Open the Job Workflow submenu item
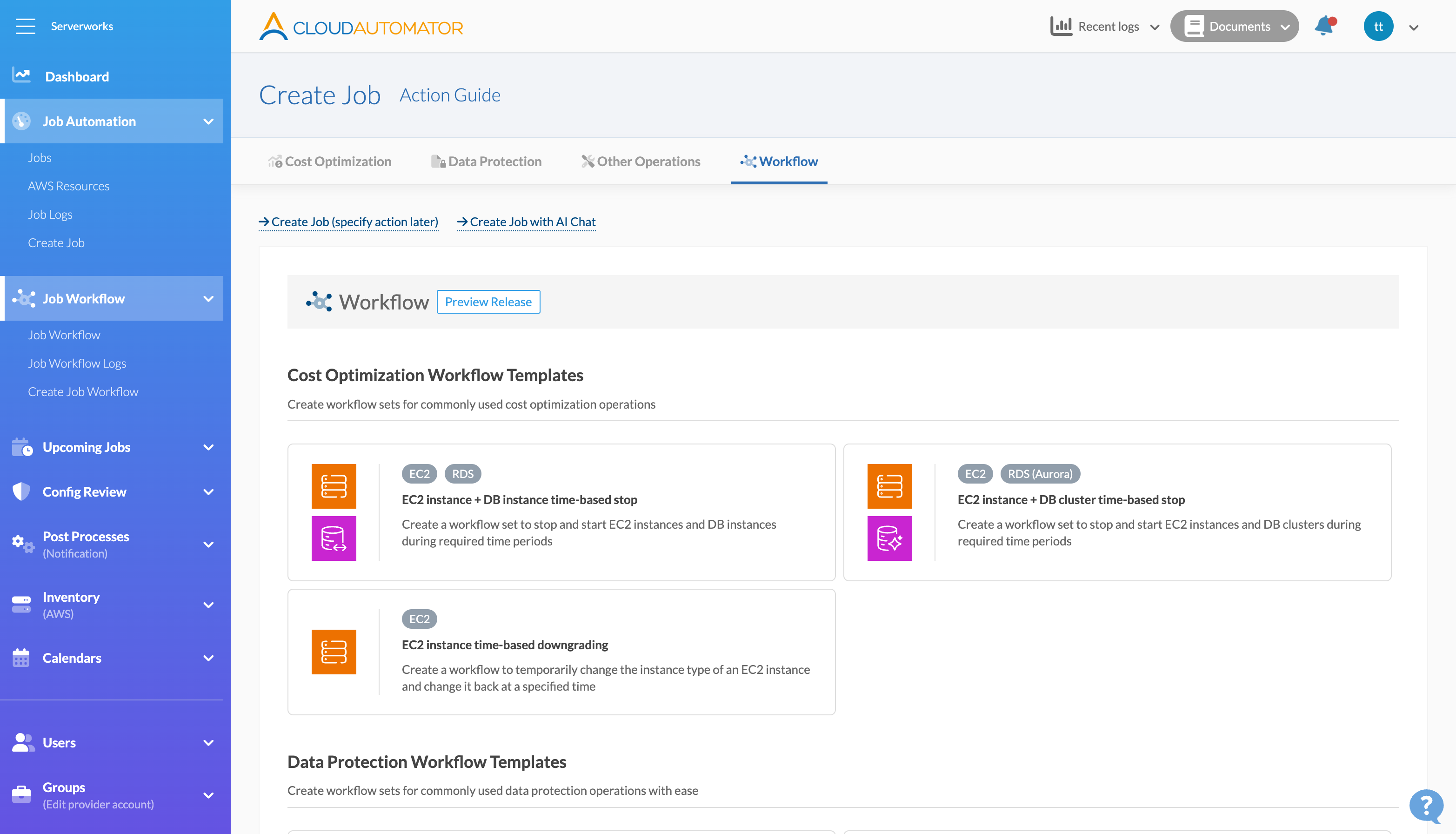The image size is (1456, 834). click(x=64, y=335)
